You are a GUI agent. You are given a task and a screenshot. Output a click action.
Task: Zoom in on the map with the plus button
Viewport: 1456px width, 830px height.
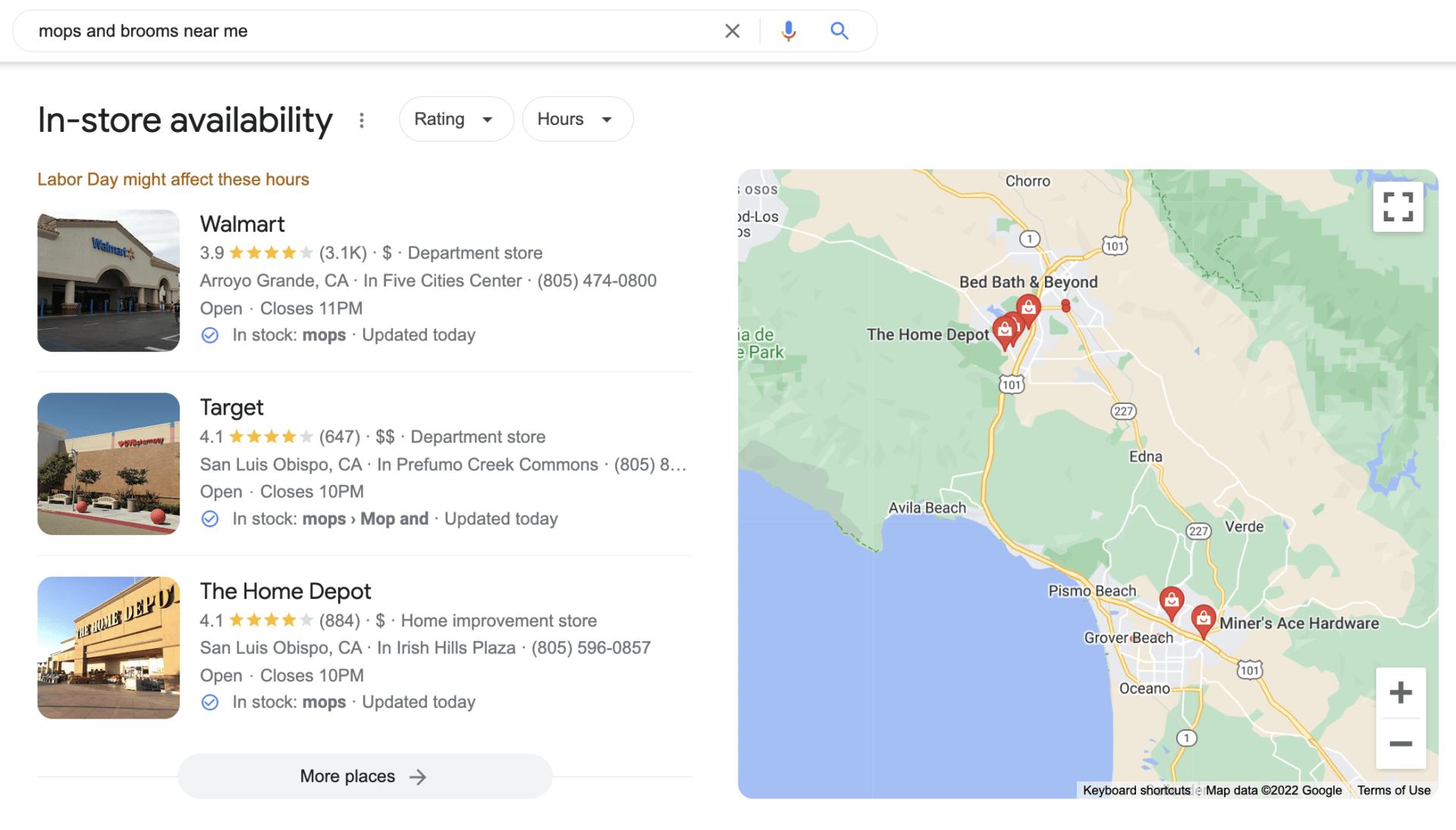(1400, 692)
